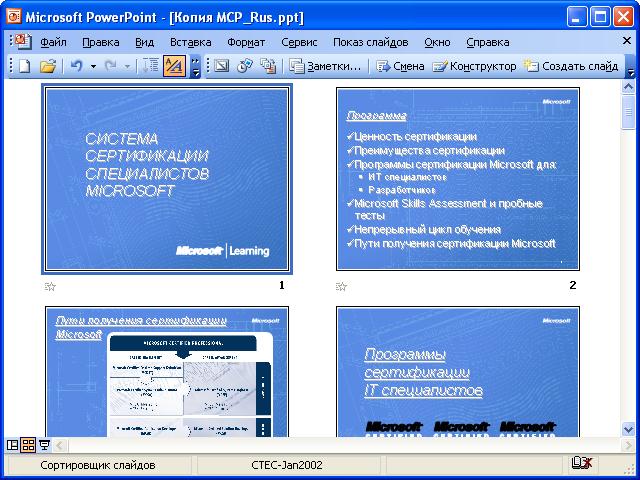This screenshot has width=640, height=480.
Task: Open Rehearse Timings clock icon
Action: point(245,66)
